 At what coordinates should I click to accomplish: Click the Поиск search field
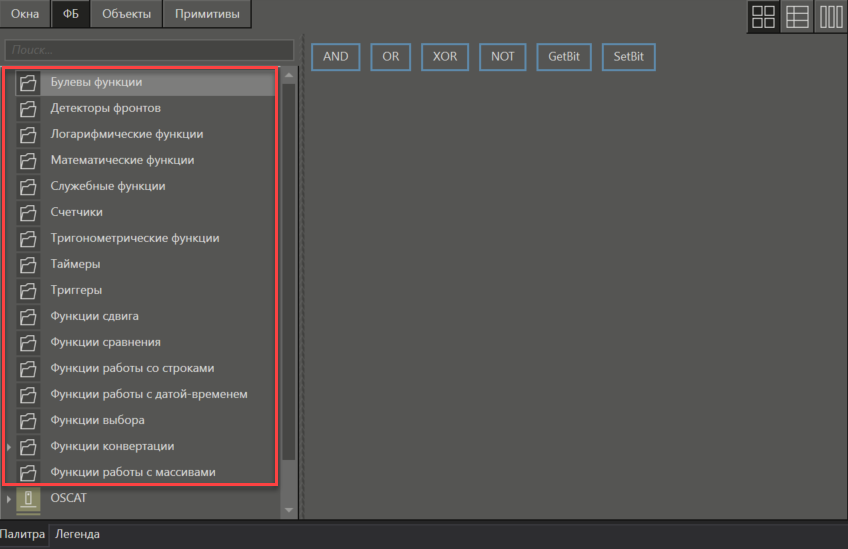pyautogui.click(x=149, y=49)
